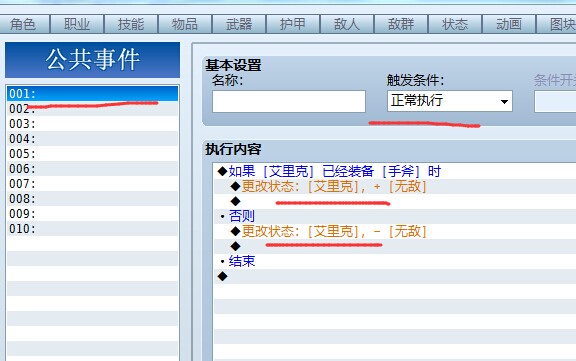Switch to the 角色 tab
Screen dimensions: 576x361
point(24,24)
